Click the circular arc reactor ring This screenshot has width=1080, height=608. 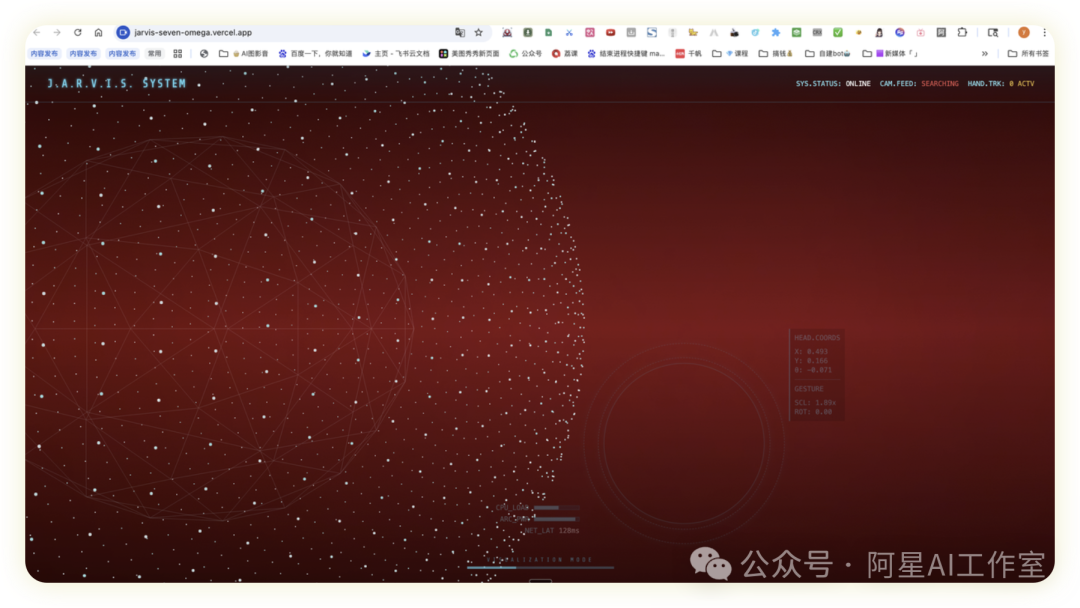(684, 443)
